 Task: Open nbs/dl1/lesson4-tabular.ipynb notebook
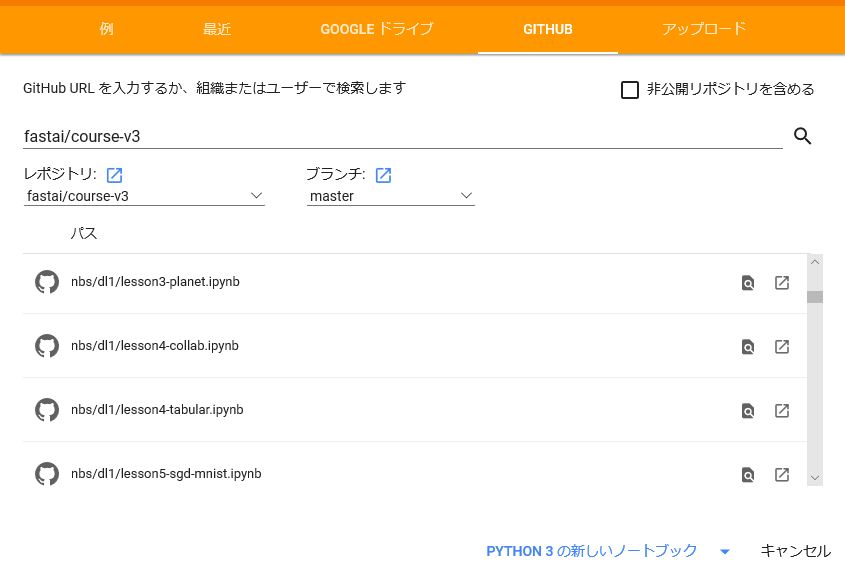tap(157, 410)
